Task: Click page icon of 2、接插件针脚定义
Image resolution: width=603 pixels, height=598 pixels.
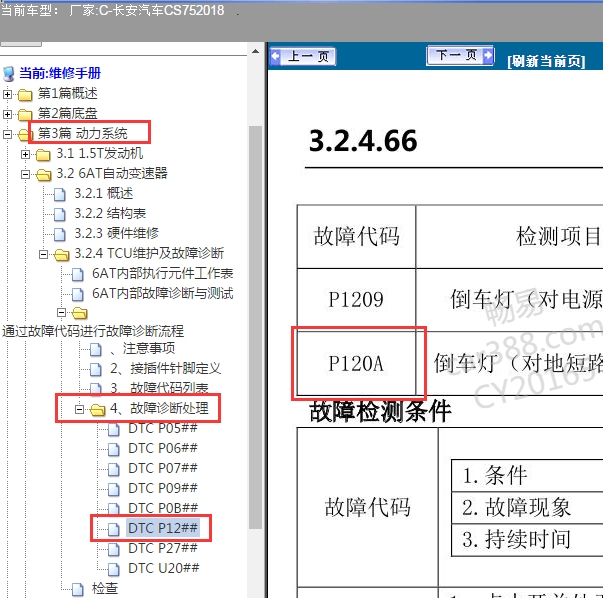Action: pos(96,370)
